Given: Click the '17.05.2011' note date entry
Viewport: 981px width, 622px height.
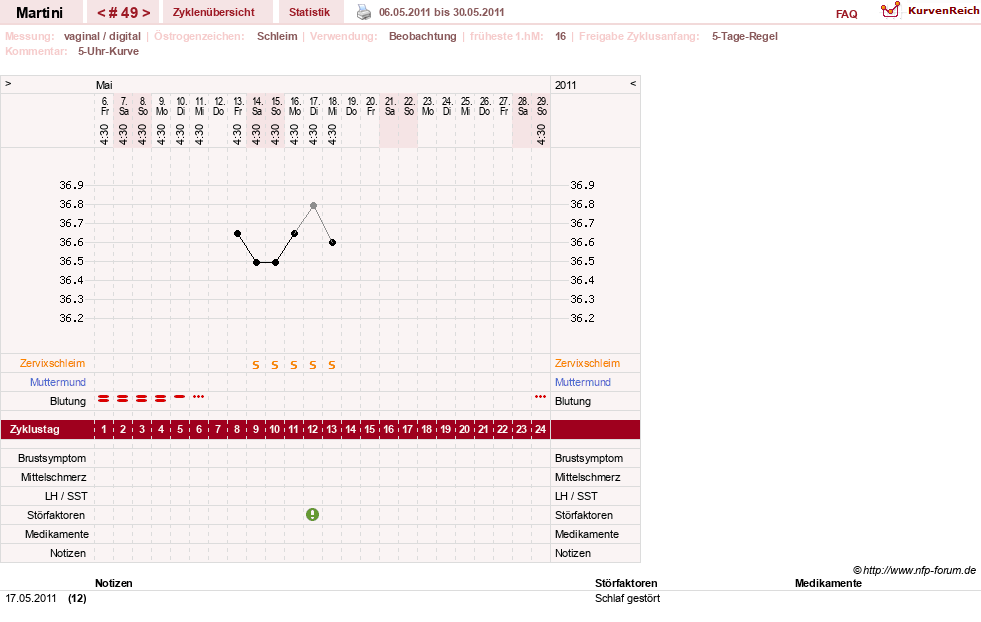Looking at the screenshot, I should [x=31, y=598].
